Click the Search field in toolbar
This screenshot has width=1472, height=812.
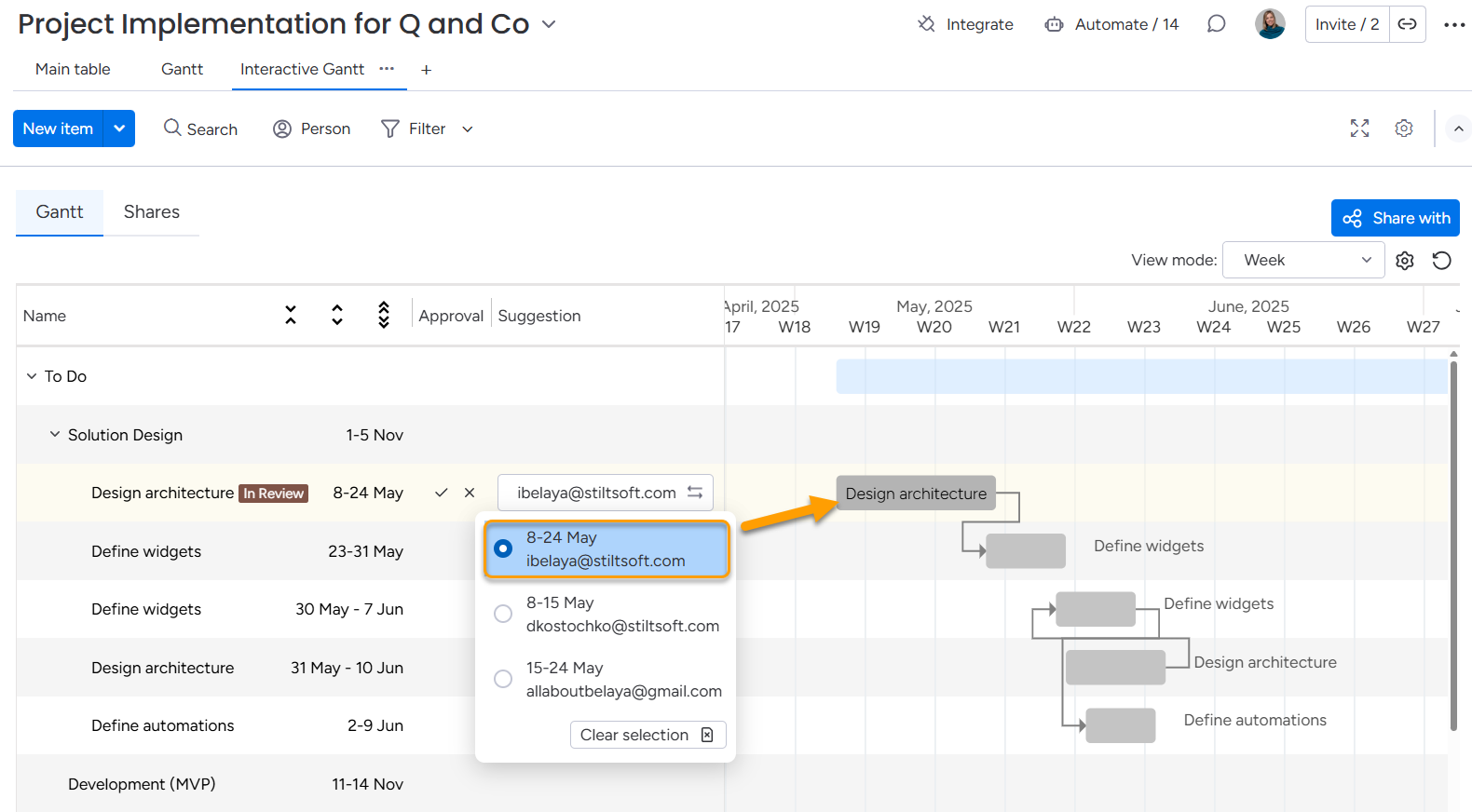[x=201, y=129]
